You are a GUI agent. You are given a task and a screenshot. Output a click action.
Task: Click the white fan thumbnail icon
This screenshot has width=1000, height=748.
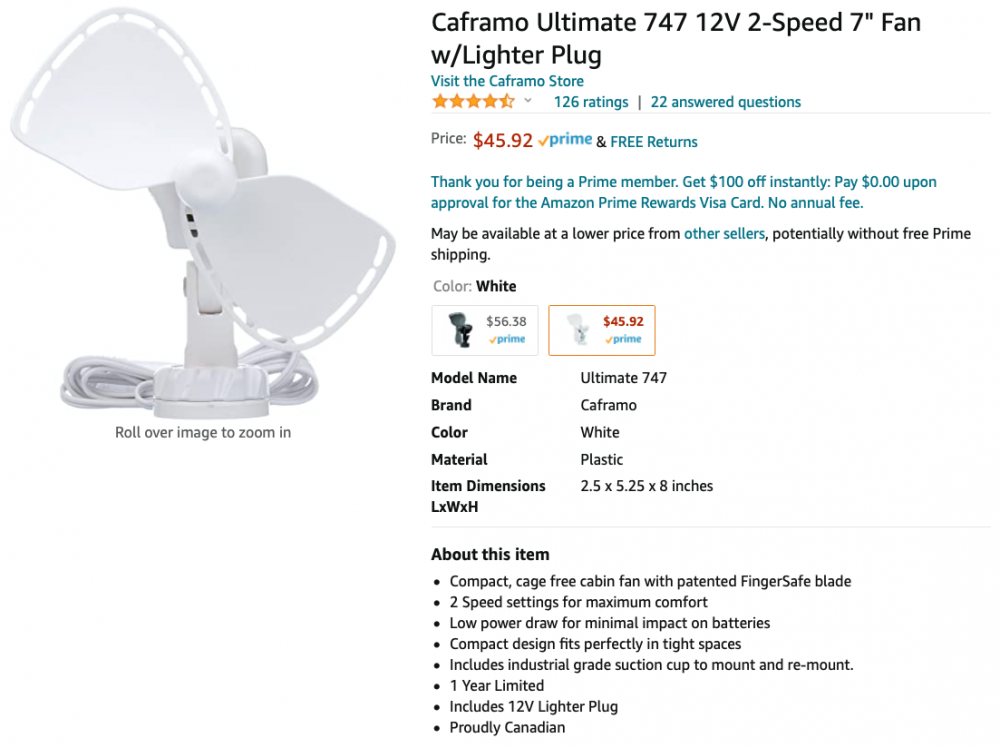[579, 331]
